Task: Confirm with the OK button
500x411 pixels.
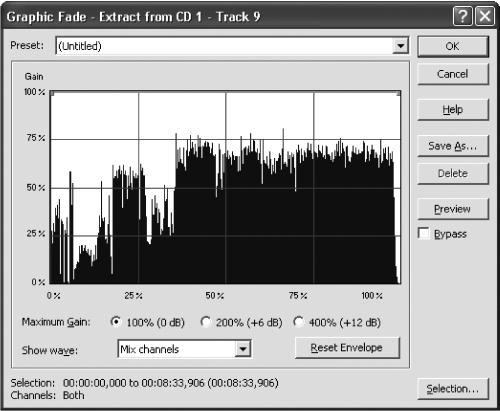Action: point(453,46)
